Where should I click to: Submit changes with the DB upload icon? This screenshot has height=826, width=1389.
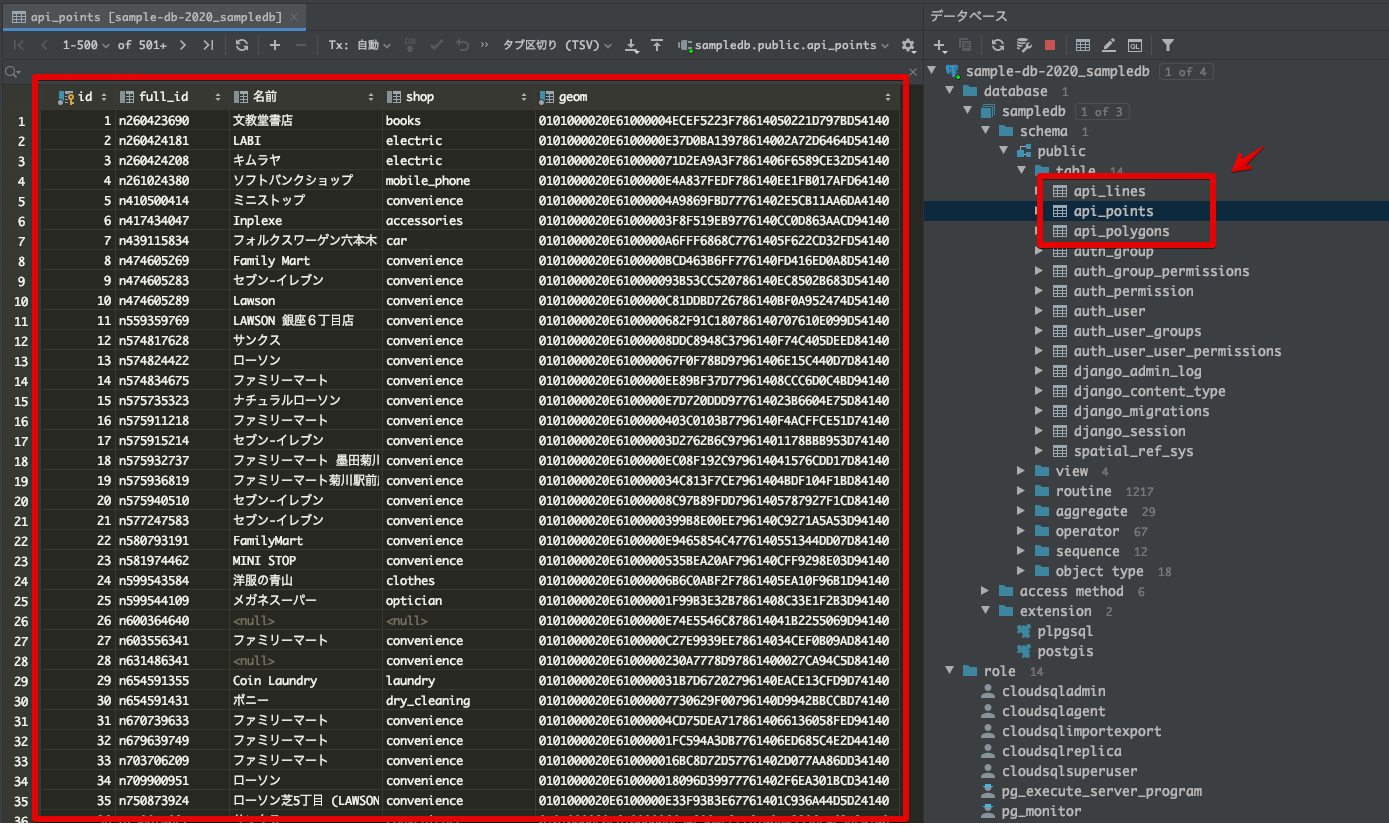[x=411, y=45]
